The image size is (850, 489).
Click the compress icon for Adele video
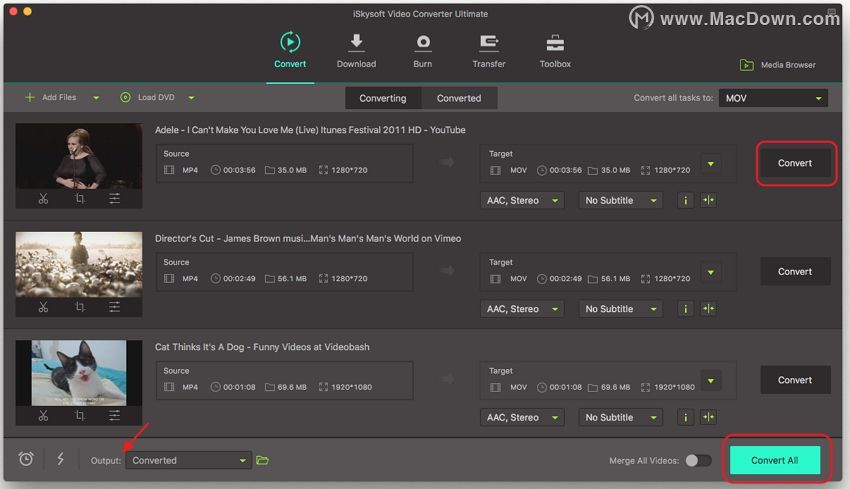709,201
